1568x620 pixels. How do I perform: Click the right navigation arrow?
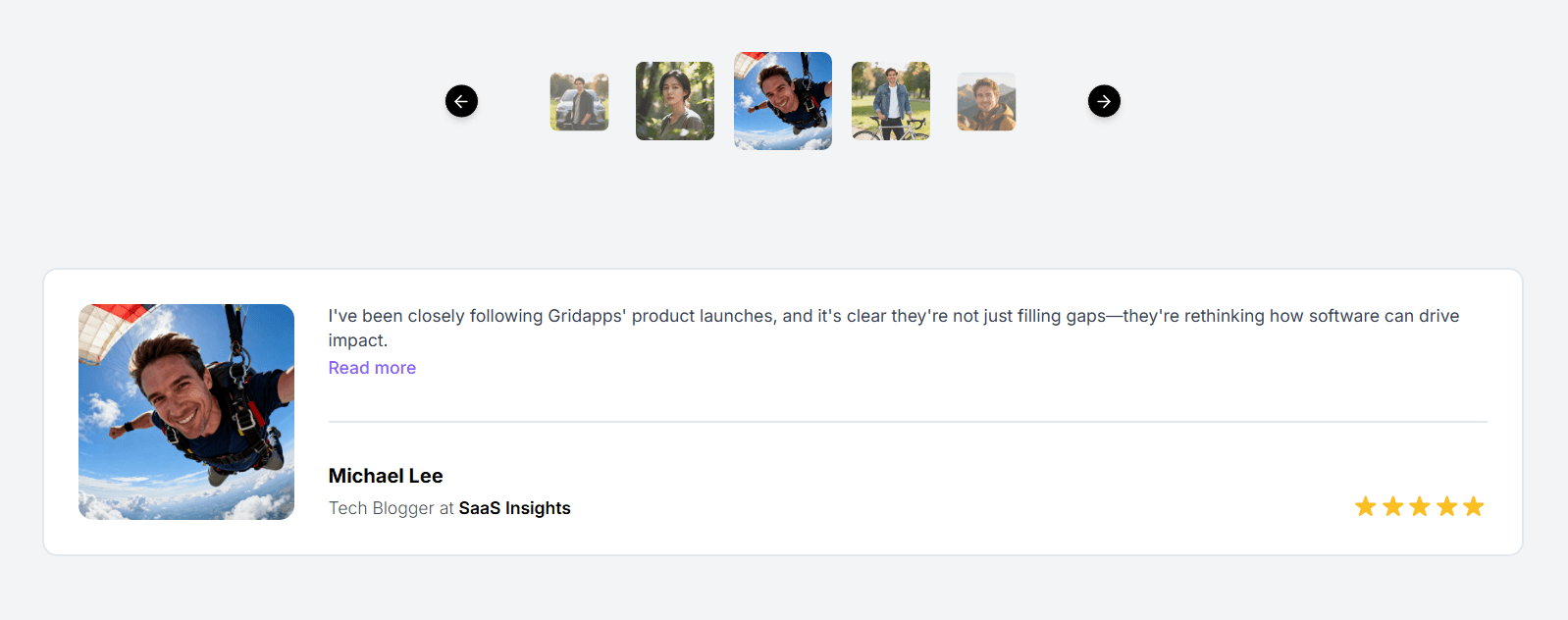pos(1103,101)
